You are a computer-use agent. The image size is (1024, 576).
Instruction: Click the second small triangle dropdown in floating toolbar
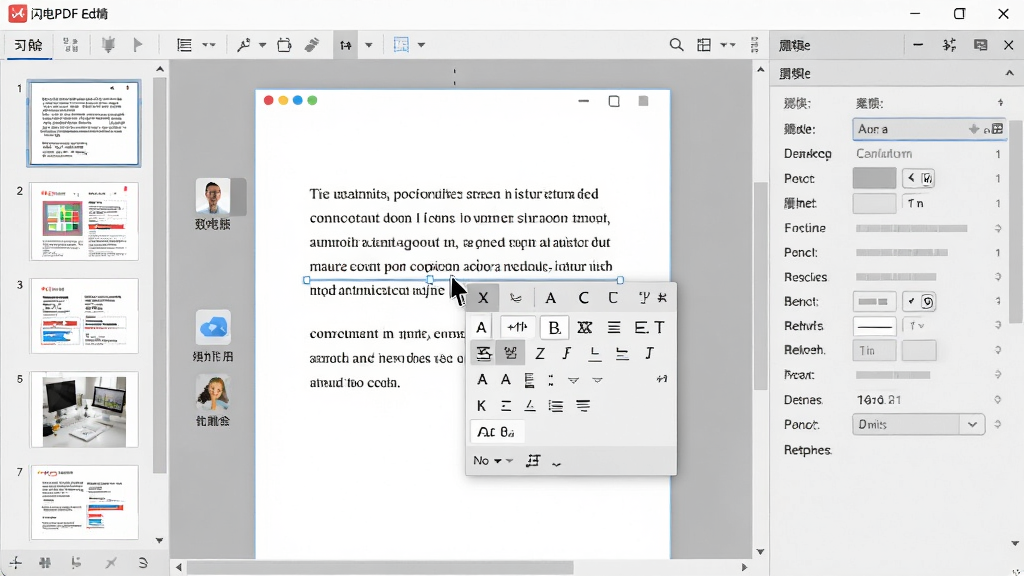[597, 380]
